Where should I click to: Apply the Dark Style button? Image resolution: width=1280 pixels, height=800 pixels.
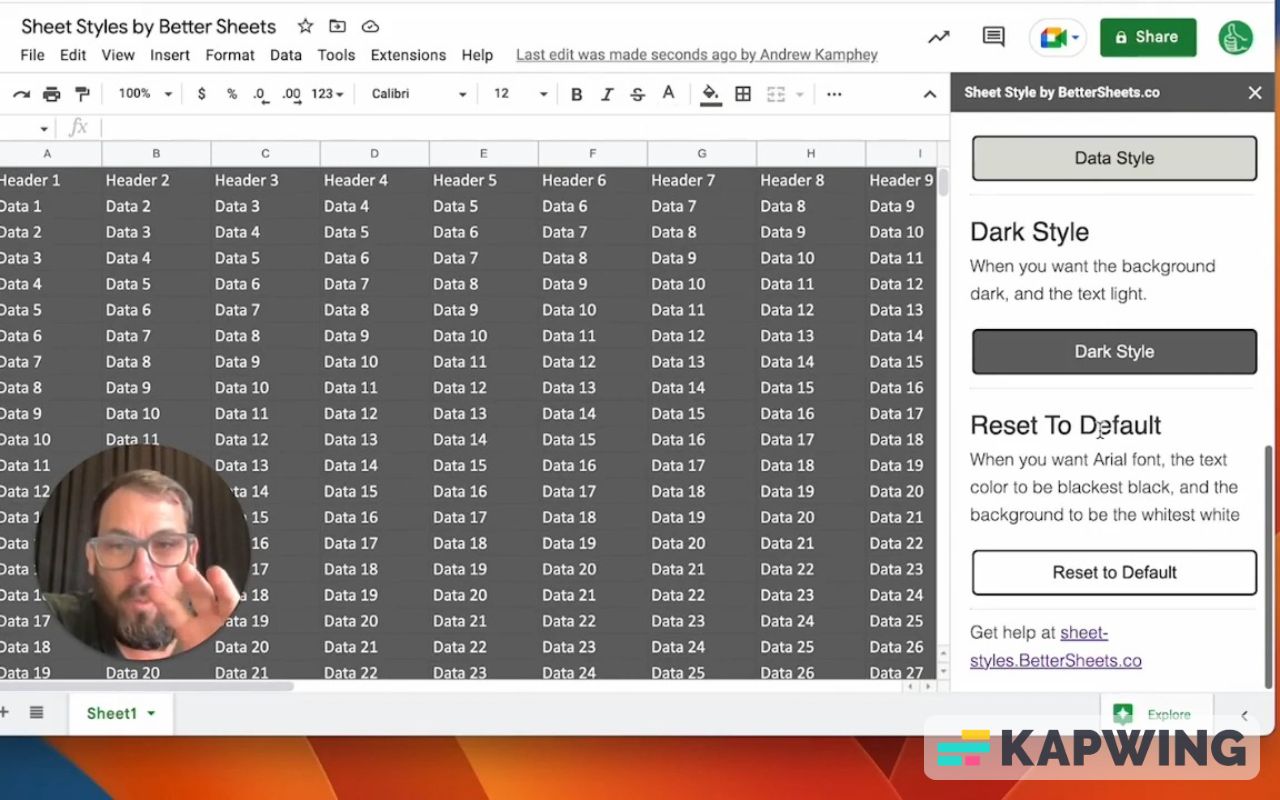[1114, 352]
